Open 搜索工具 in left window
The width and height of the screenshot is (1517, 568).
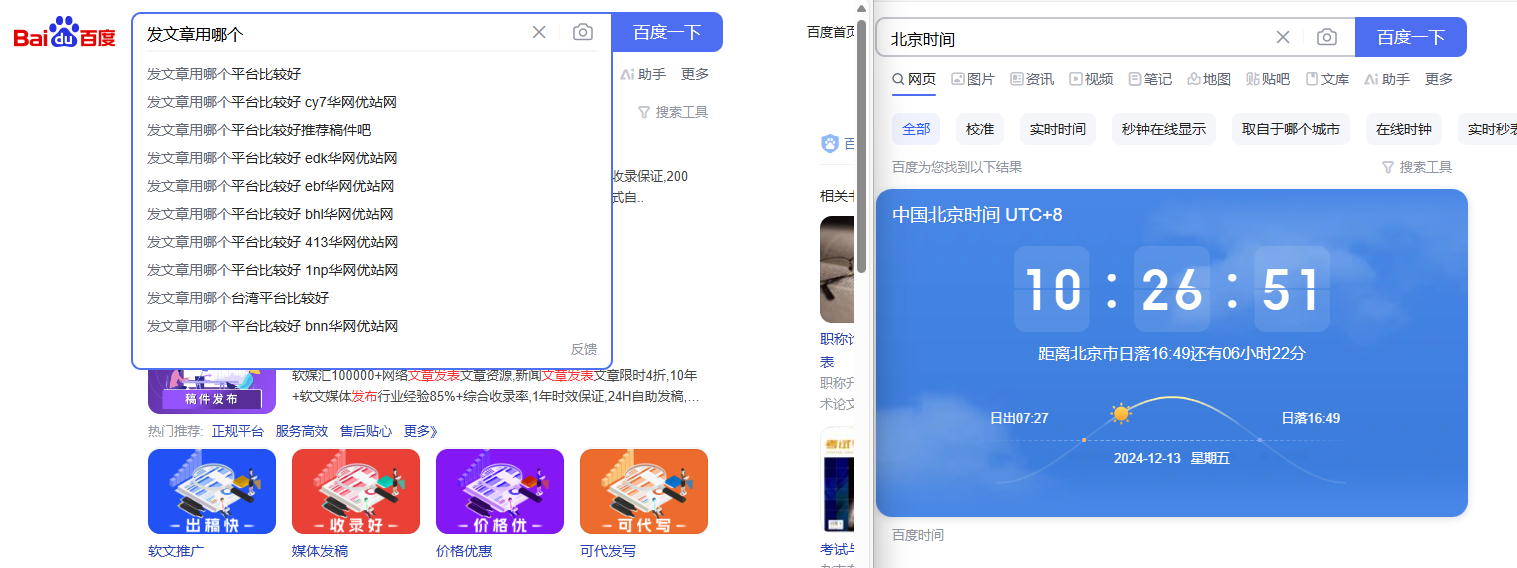click(673, 112)
